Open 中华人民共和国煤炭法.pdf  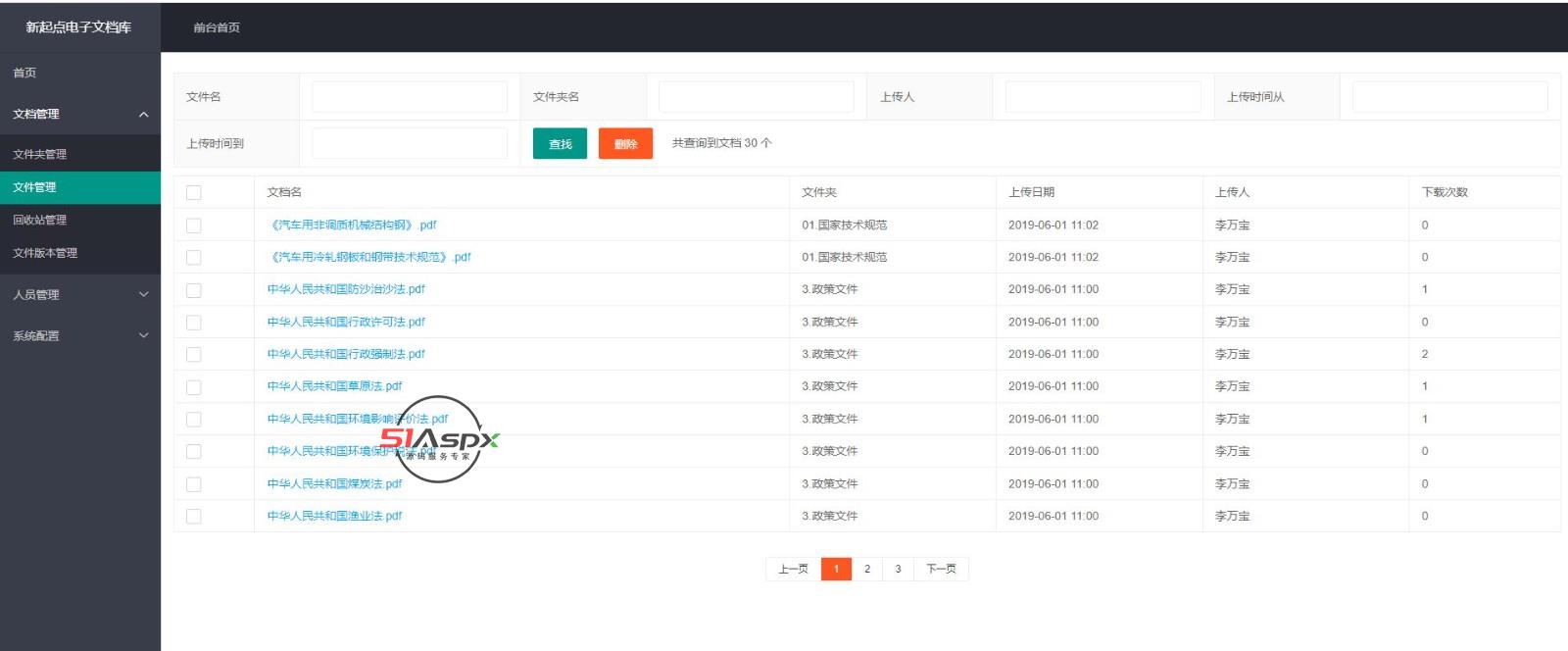(334, 483)
